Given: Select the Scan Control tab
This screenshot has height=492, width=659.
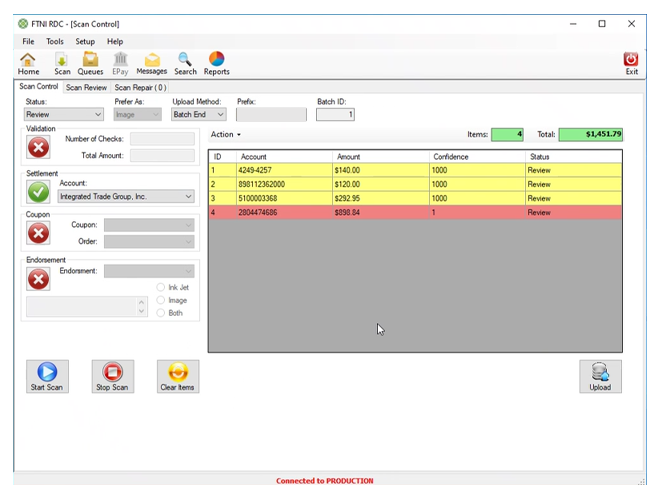Looking at the screenshot, I should 39,87.
